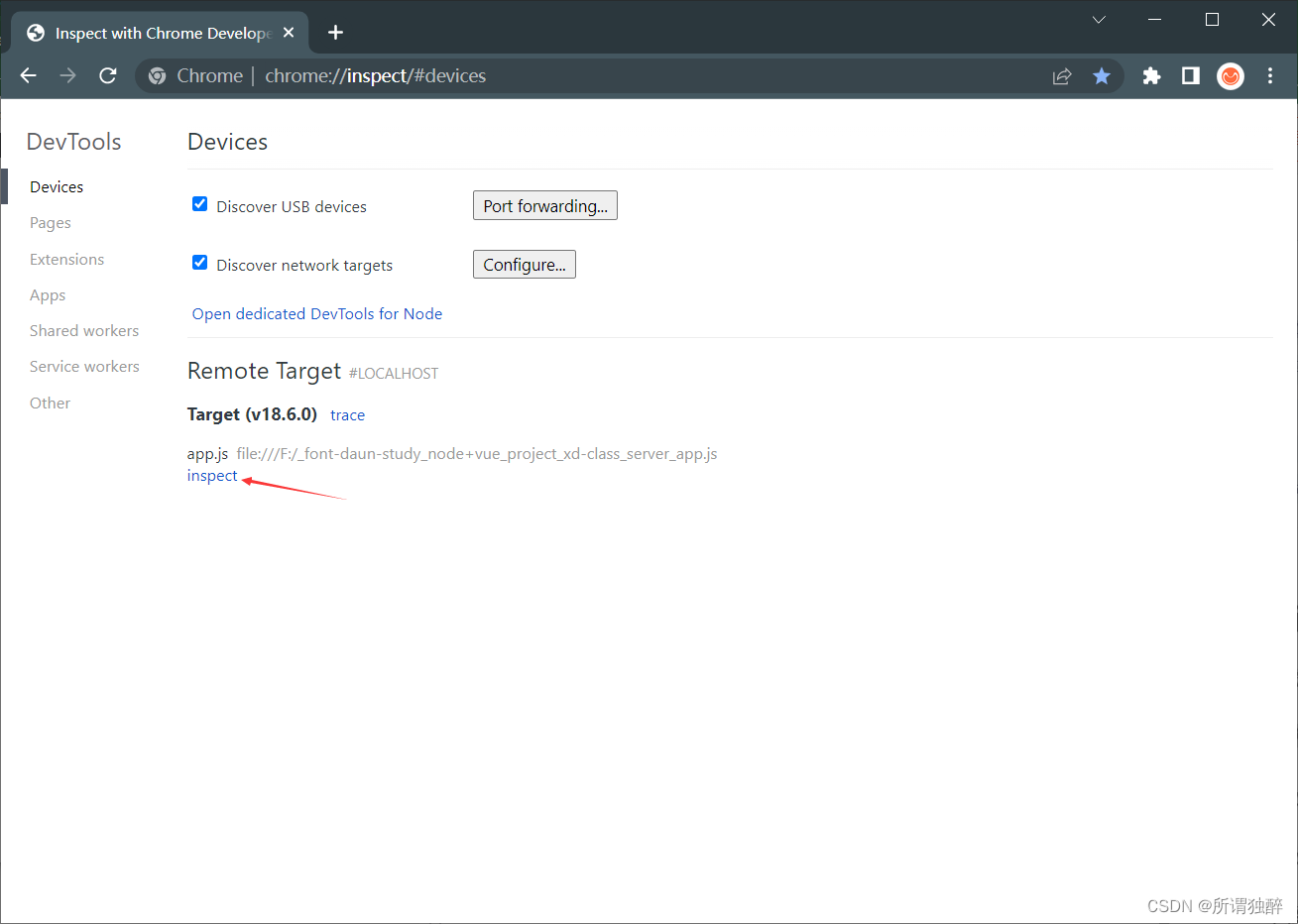Click the Configure button
Screen dimensions: 1298x924
pos(525,264)
